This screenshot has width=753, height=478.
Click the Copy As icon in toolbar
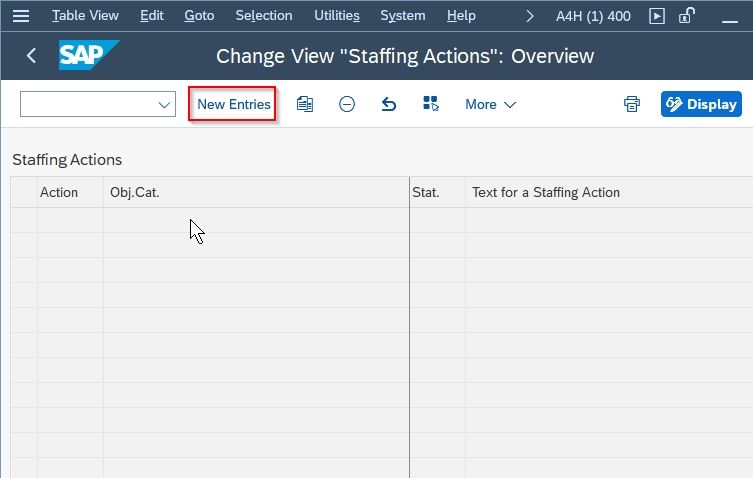(305, 104)
